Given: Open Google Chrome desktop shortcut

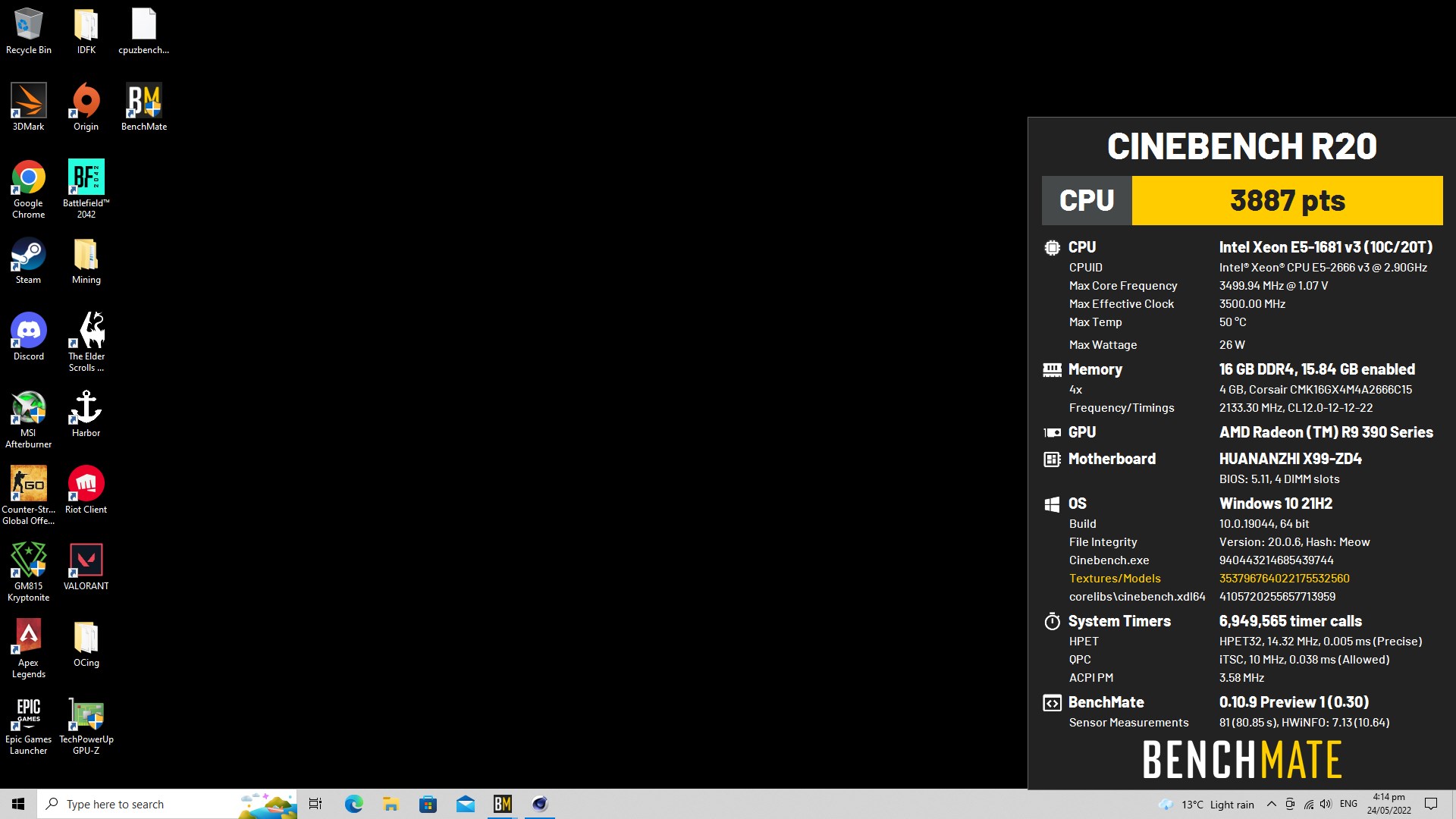Looking at the screenshot, I should [x=28, y=190].
